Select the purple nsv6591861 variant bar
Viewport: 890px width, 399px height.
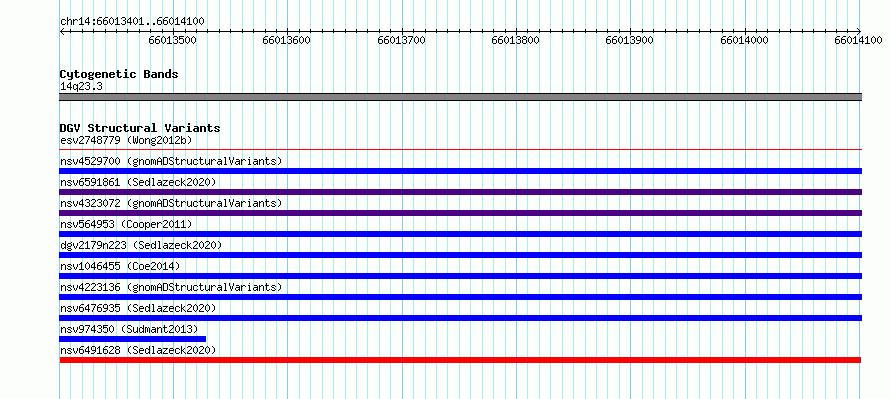pos(460,192)
